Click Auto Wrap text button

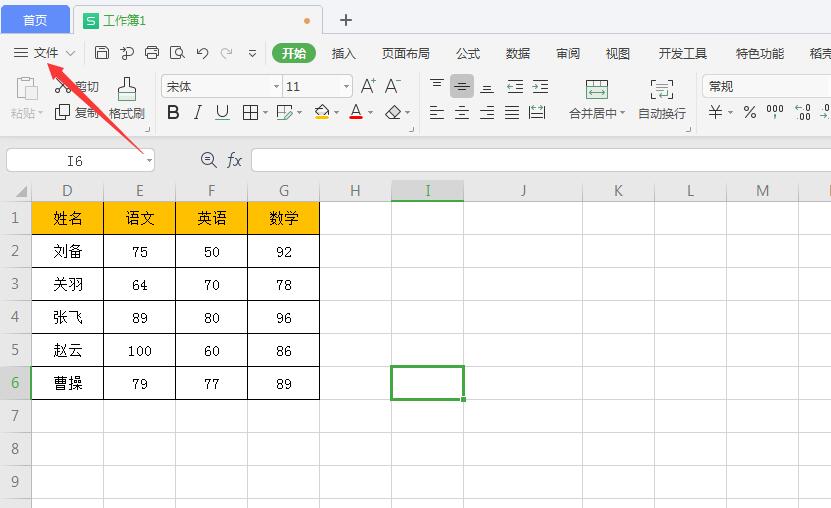pos(662,99)
